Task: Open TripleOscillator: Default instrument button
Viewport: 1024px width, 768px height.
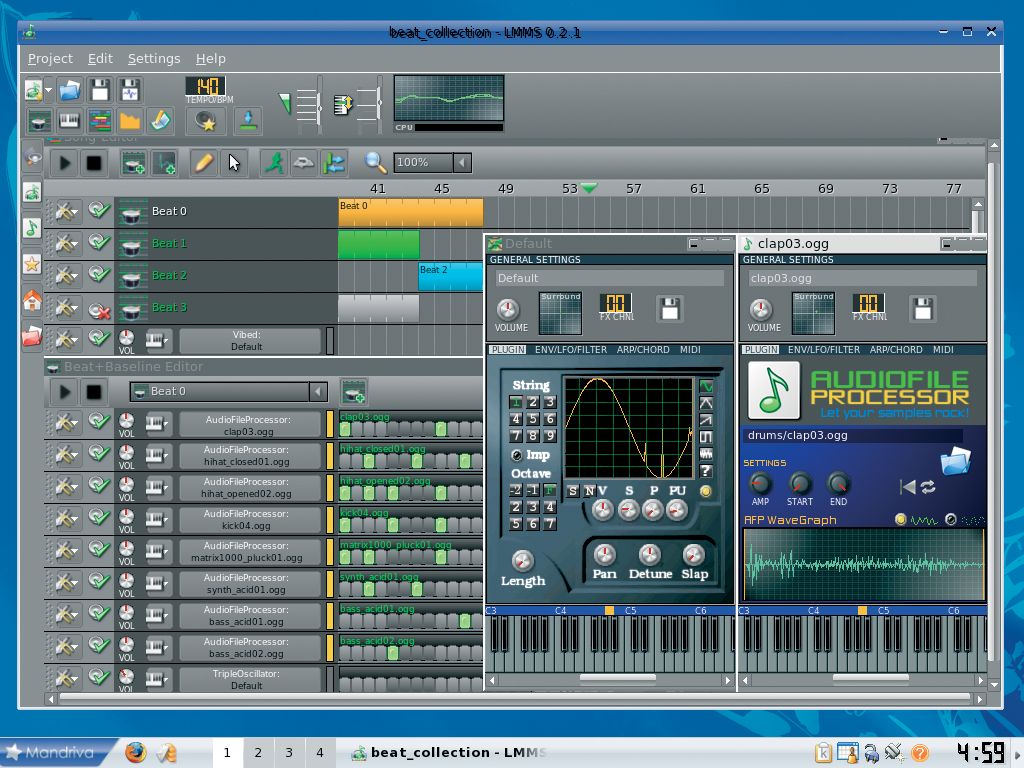Action: click(248, 679)
